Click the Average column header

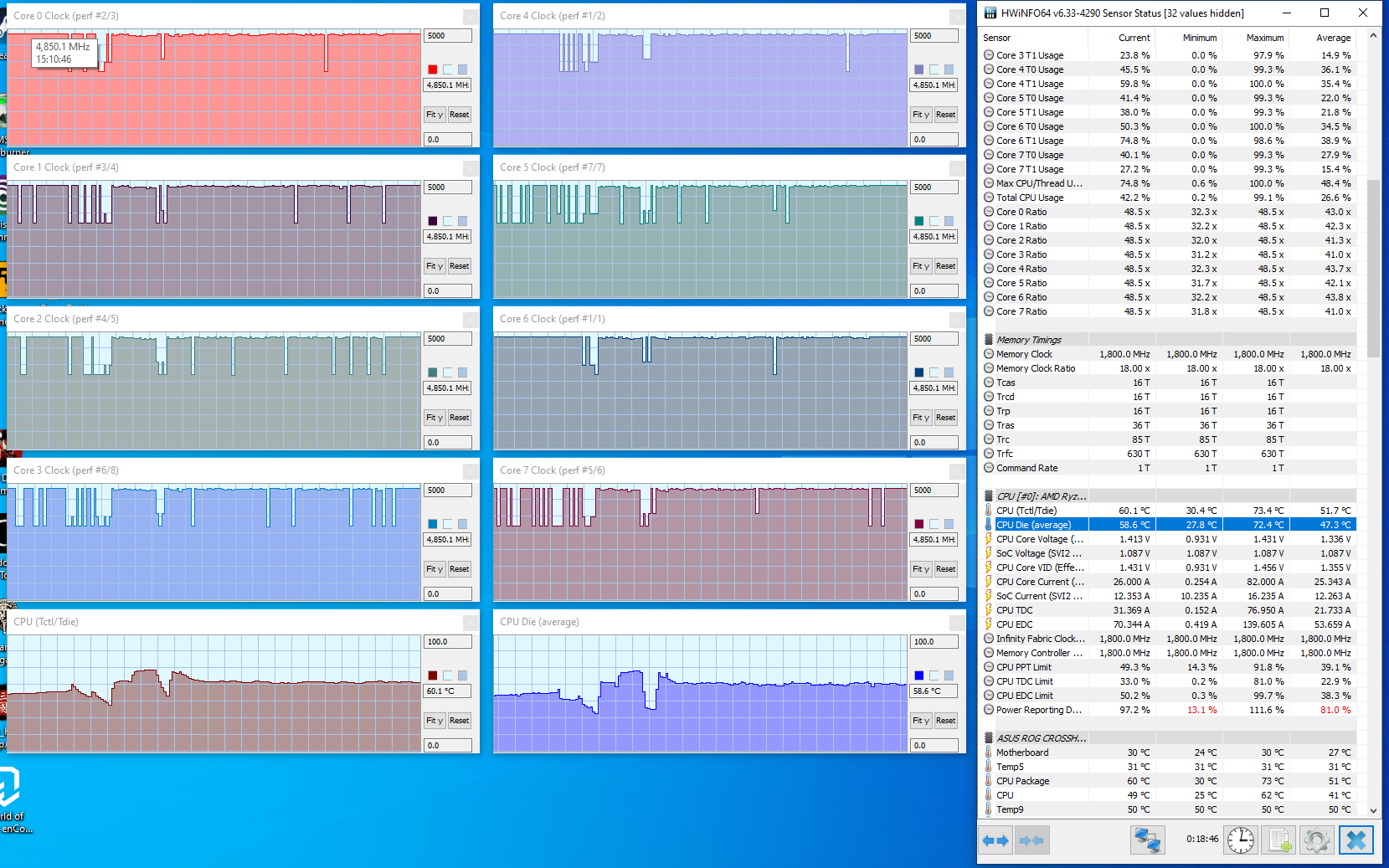1333,38
